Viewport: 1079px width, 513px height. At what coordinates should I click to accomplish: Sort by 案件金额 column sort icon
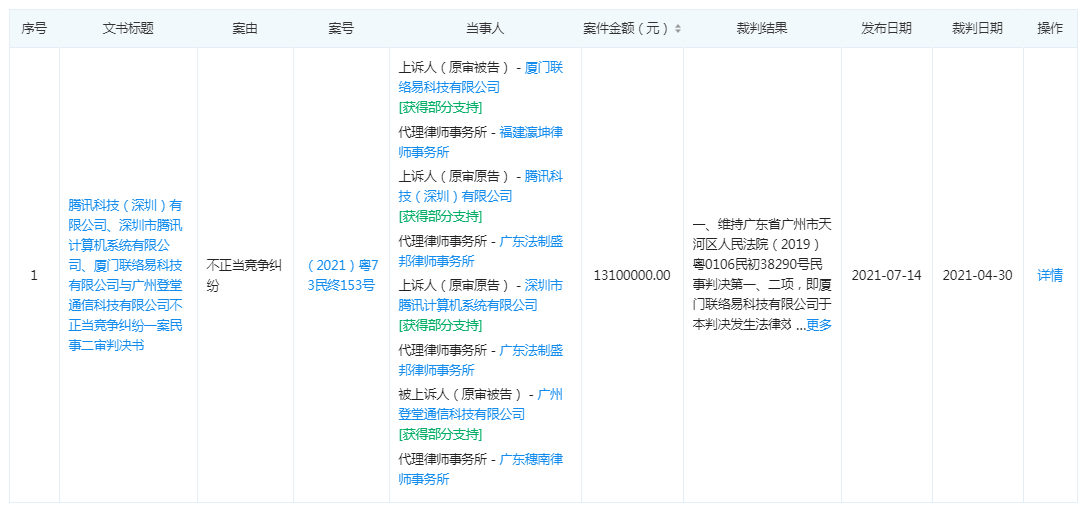(x=678, y=29)
